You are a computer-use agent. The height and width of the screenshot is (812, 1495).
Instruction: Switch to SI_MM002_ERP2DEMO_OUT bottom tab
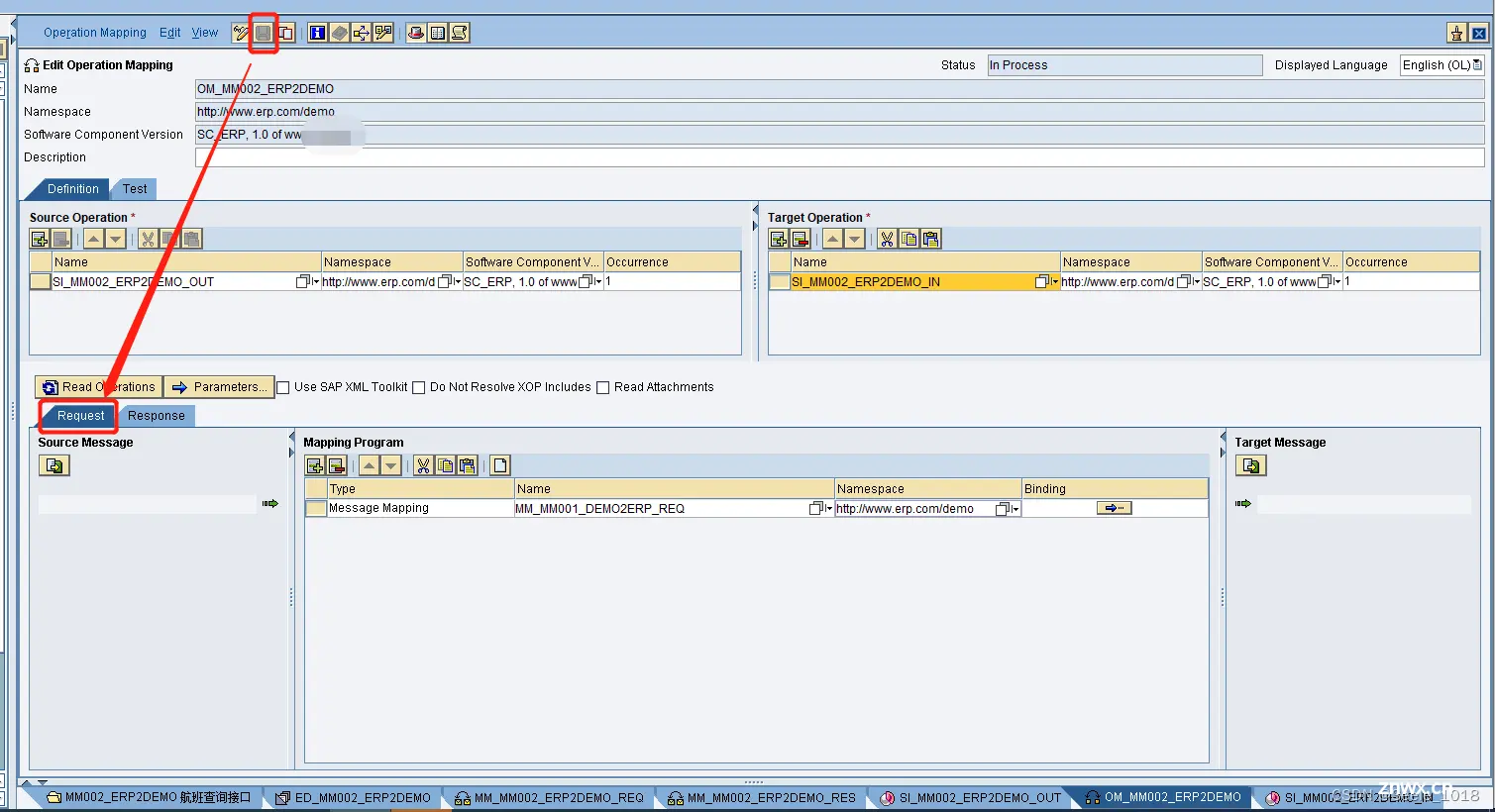(x=971, y=797)
